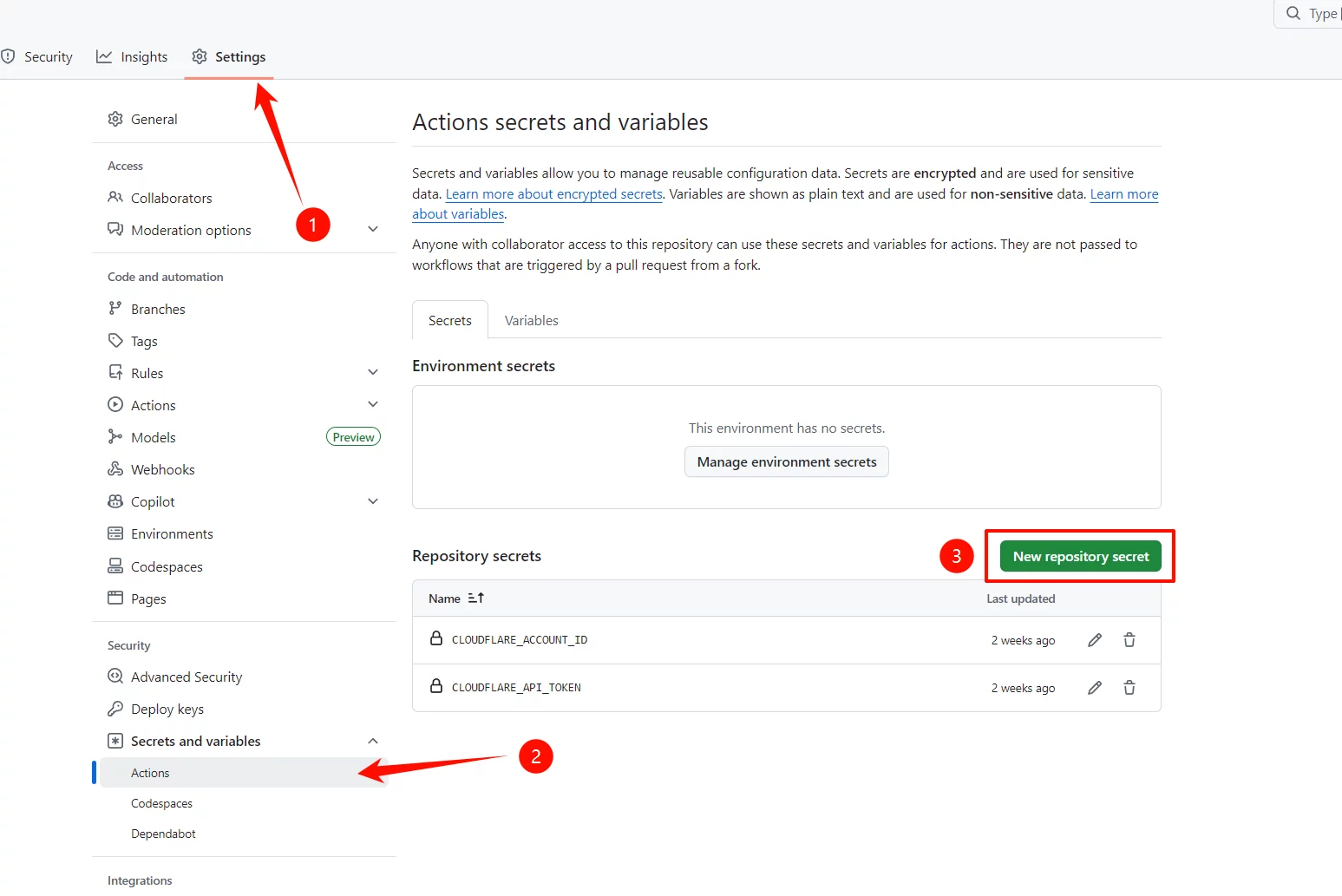Open Learn more about encrypted secrets link
Screen dimensions: 1342x896
[553, 194]
